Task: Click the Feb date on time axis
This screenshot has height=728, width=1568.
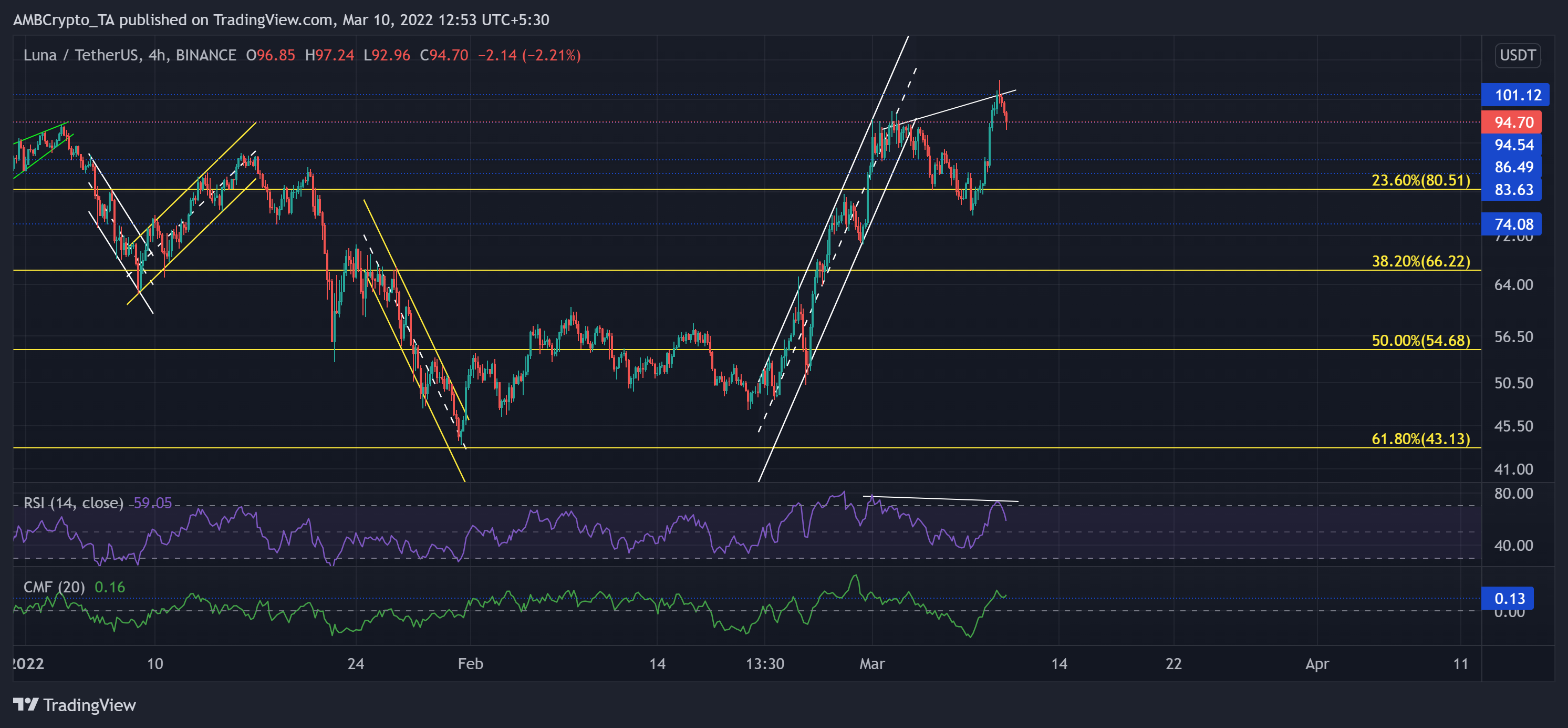Action: [x=471, y=664]
